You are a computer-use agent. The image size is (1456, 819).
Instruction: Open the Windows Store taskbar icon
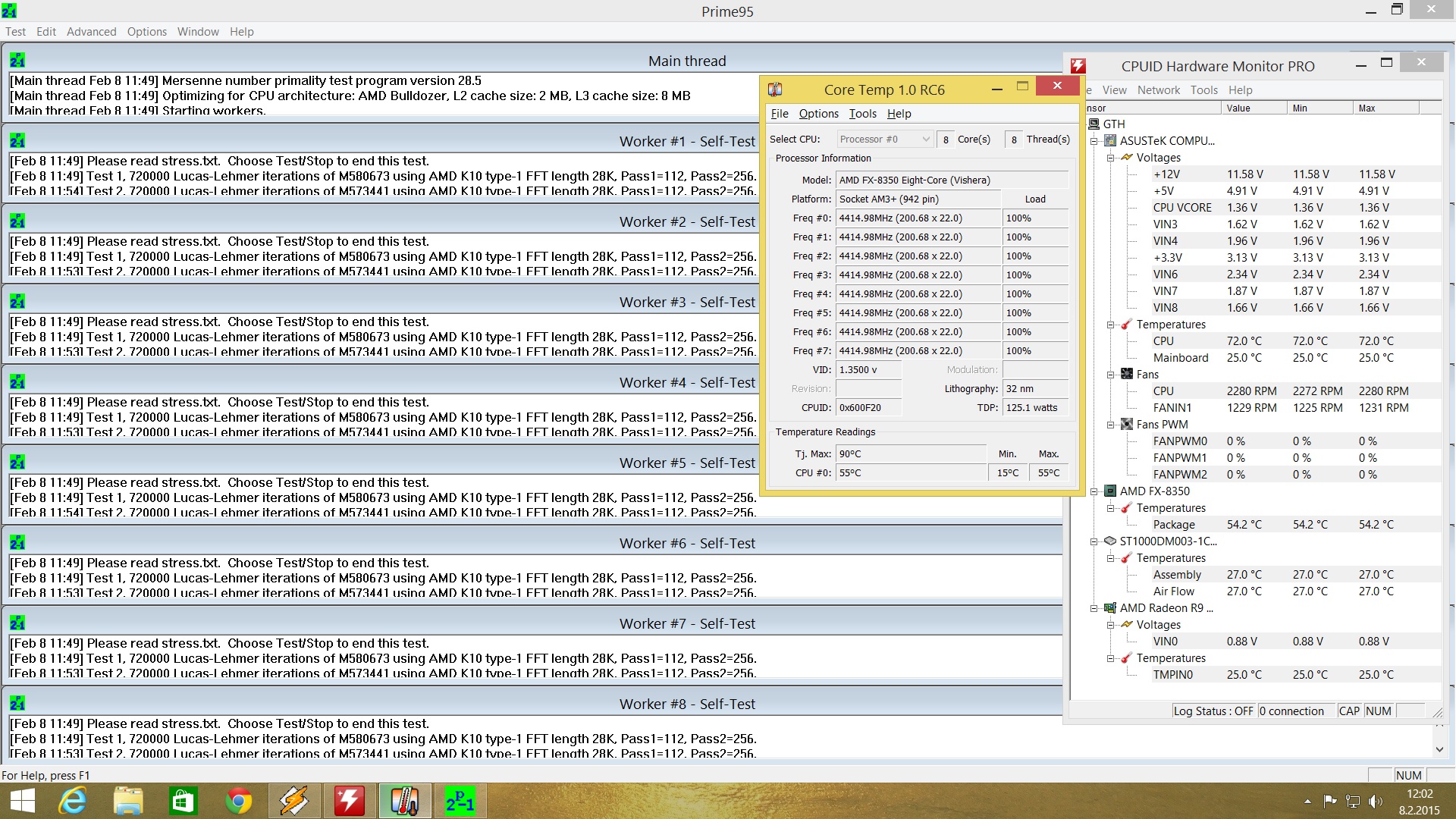(183, 801)
